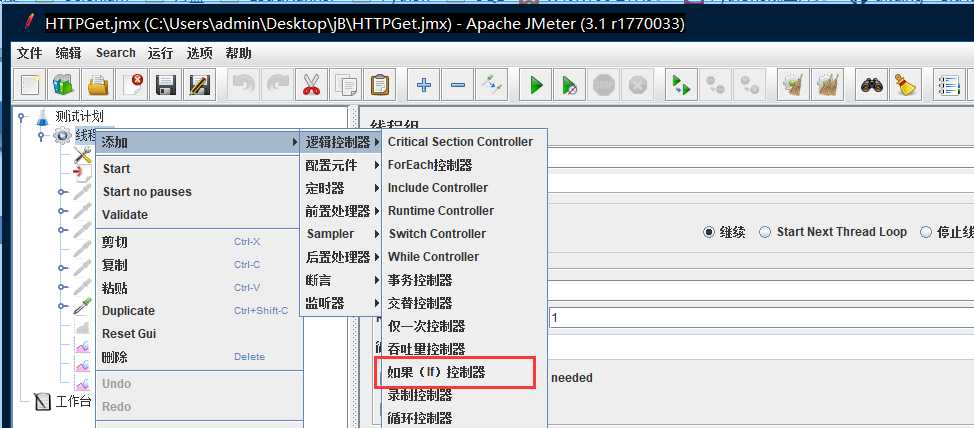Add an Include Controller
Image resolution: width=974 pixels, height=428 pixels.
click(464, 188)
